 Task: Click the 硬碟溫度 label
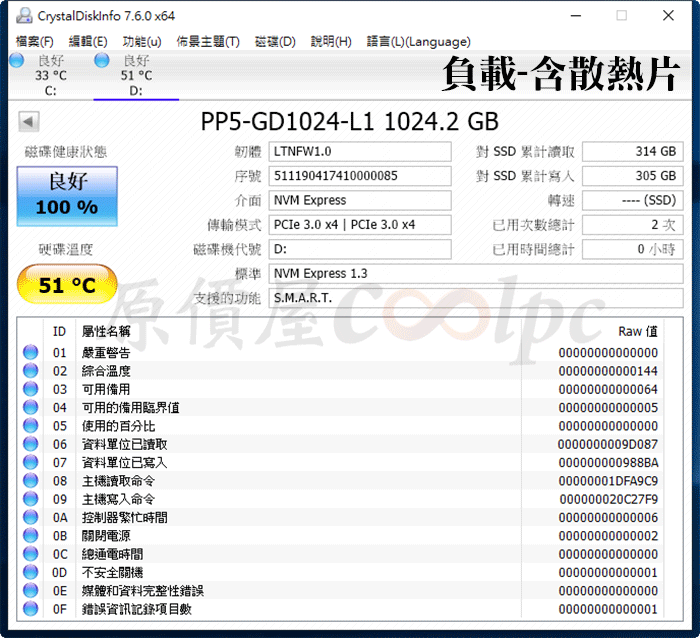point(66,249)
